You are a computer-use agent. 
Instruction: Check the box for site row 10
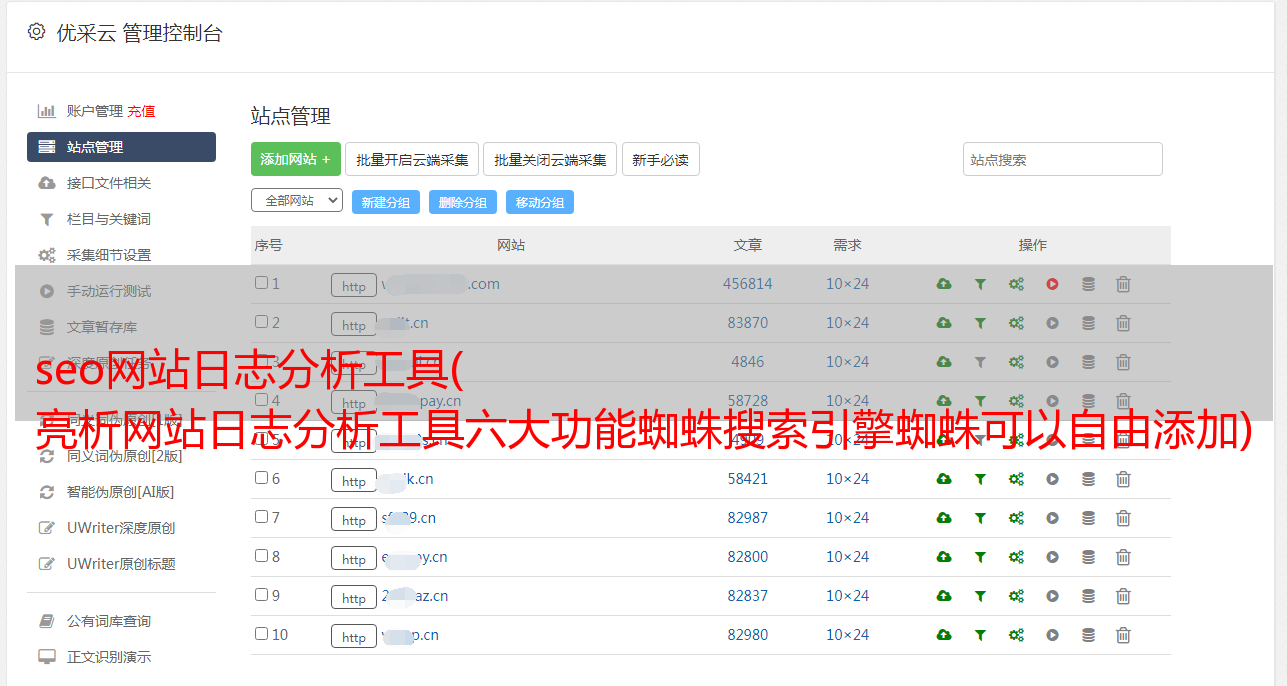[261, 634]
